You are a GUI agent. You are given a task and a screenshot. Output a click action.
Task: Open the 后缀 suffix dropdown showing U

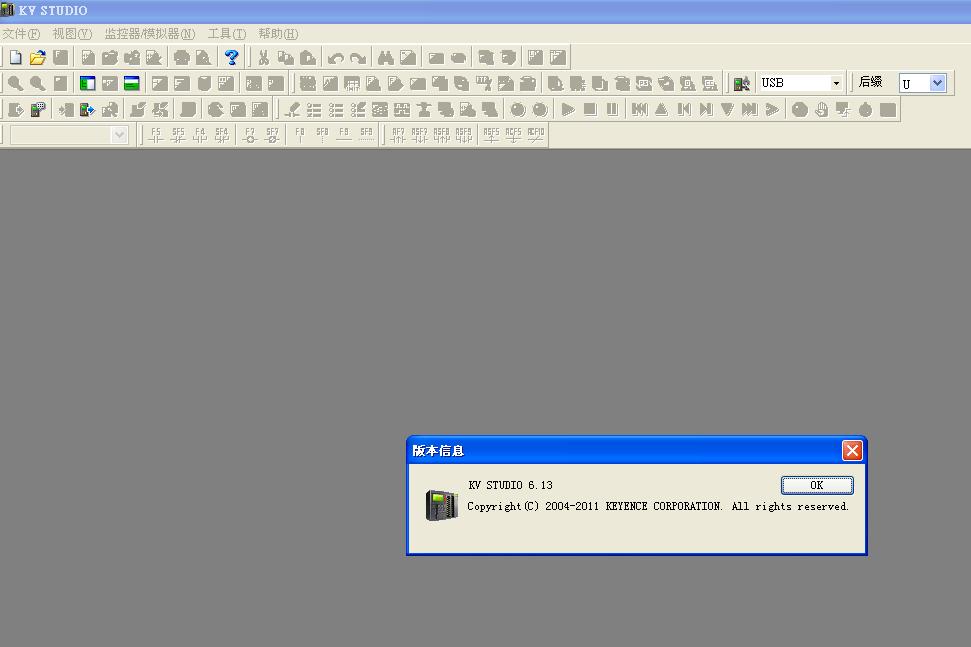tap(937, 84)
